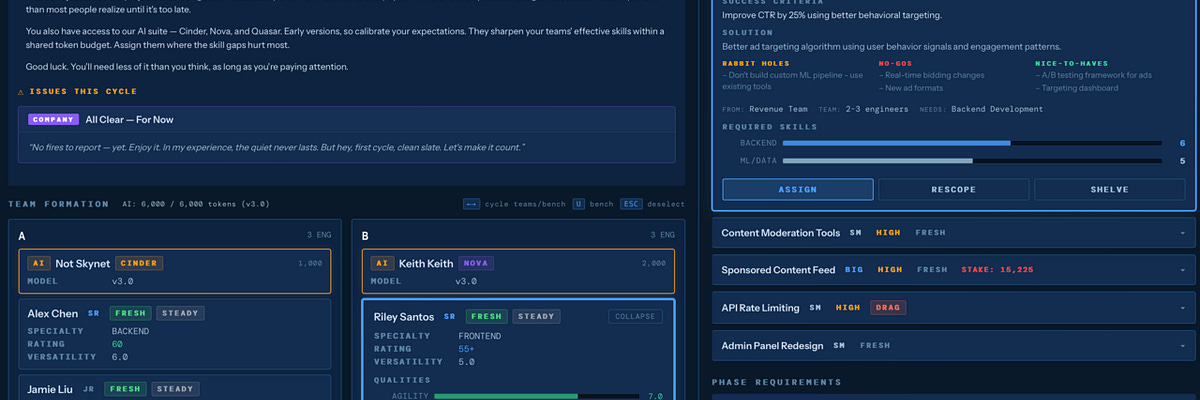Expand the Admin Panel Redesign chevron
Screen dimensions: 1200x400
1182,346
